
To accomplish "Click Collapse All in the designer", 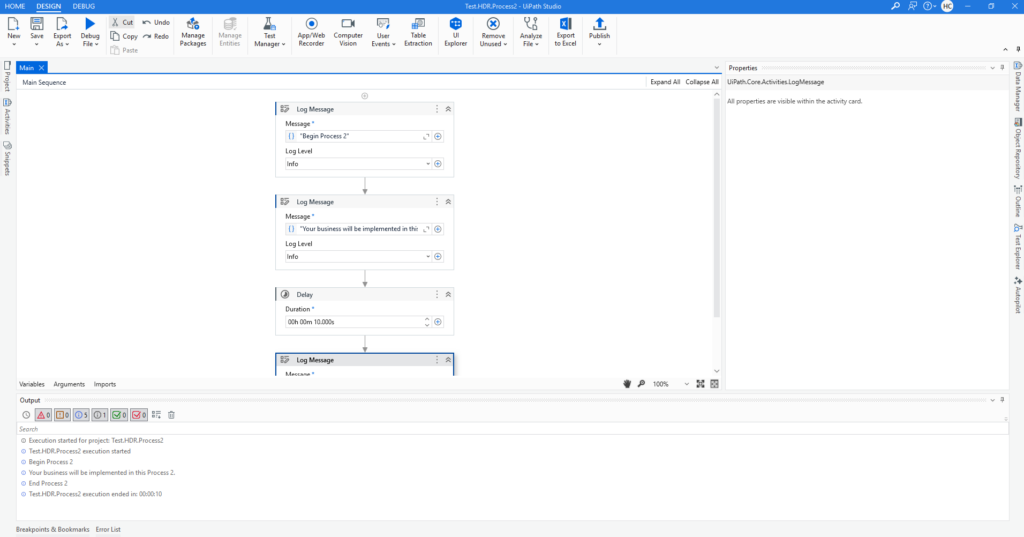I will pyautogui.click(x=702, y=82).
